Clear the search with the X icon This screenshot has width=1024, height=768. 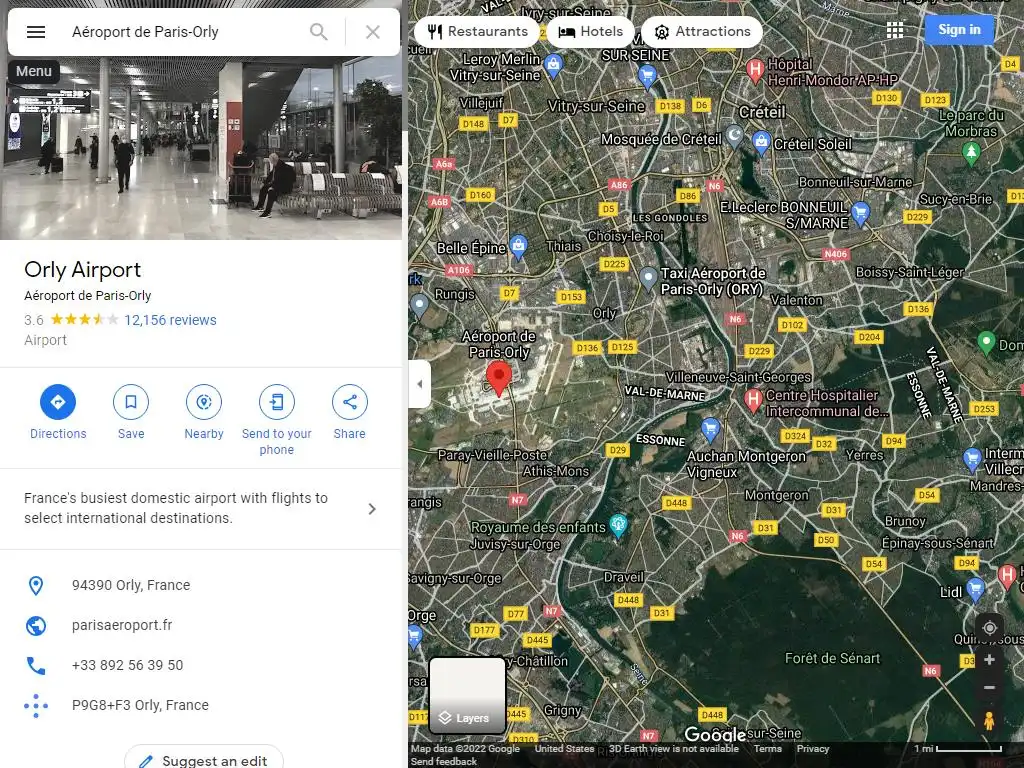point(373,32)
